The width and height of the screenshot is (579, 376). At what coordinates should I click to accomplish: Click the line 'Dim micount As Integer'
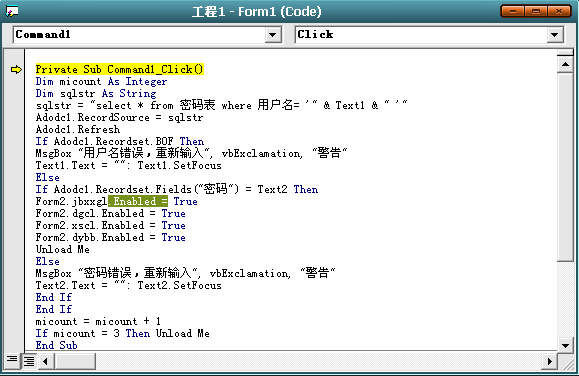pos(101,81)
